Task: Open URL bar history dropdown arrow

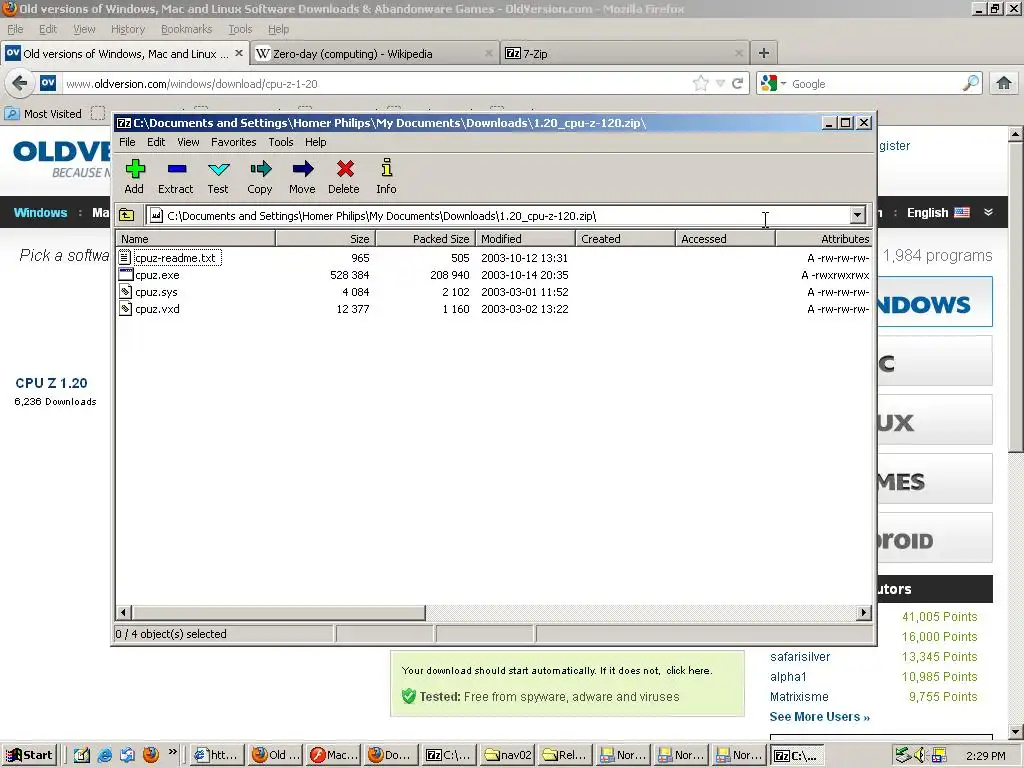Action: [720, 83]
